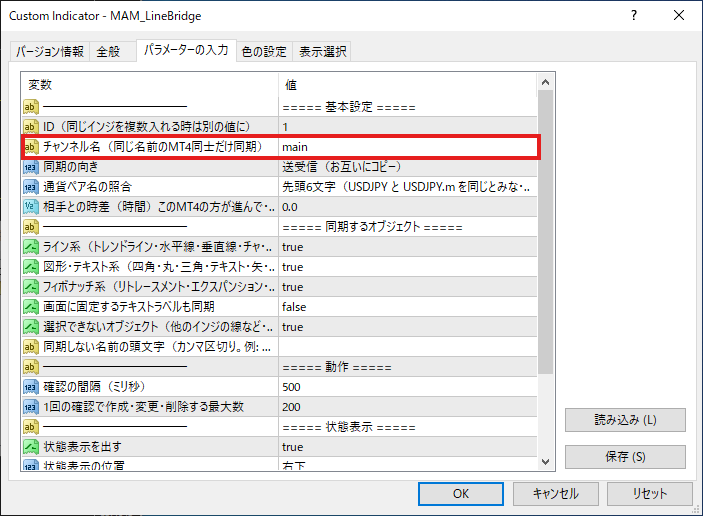Select the 同期の向き variable name
Screen dimensions: 703x516
70,167
